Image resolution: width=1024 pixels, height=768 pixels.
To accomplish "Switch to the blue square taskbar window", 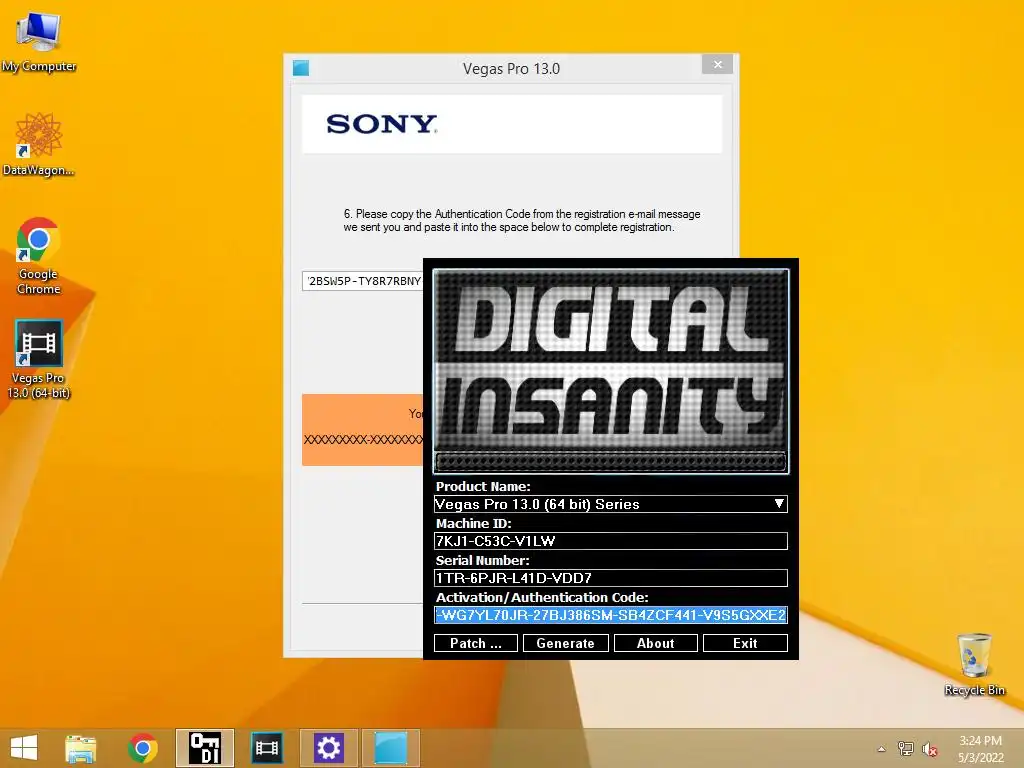I will coord(391,748).
